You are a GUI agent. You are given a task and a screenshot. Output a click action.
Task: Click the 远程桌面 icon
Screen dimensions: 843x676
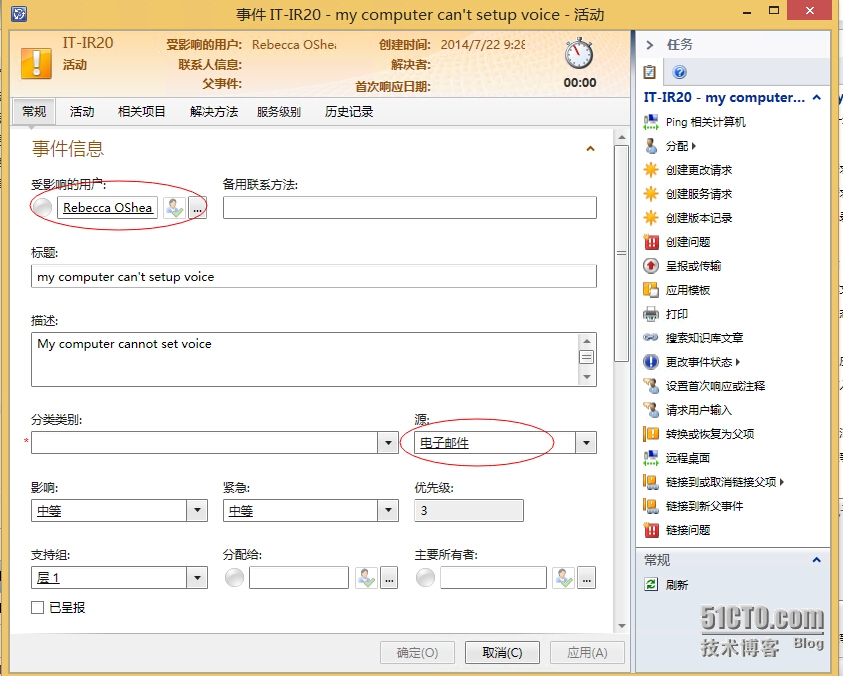651,458
